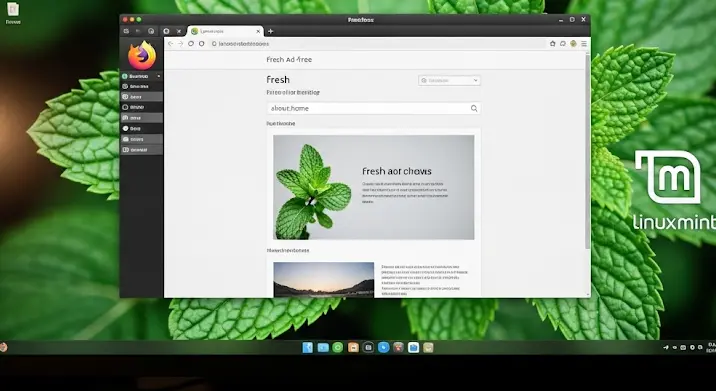
Task: Launch the orange app icon in the taskbar
Action: [x=353, y=348]
